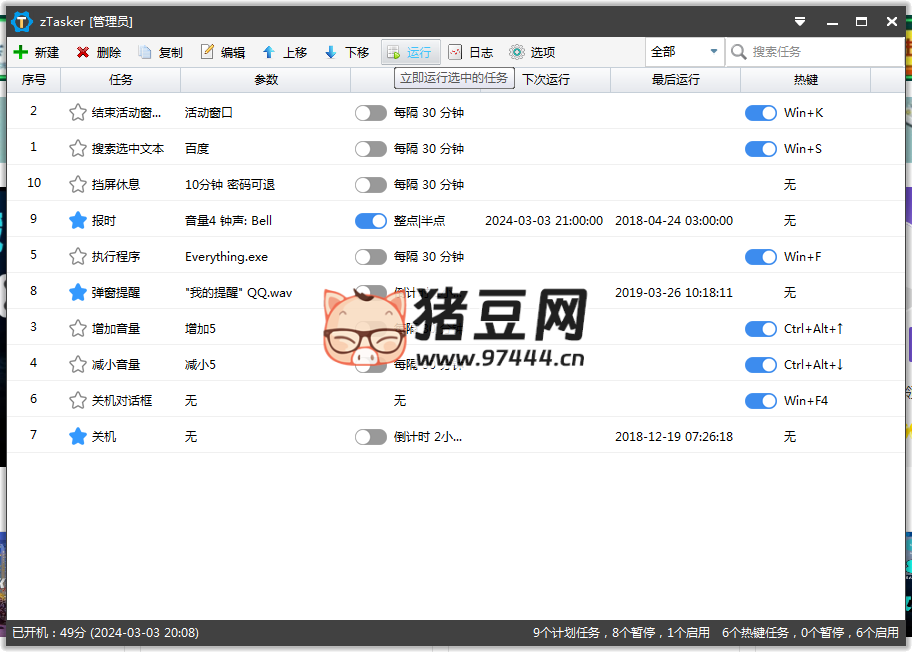Star the 执行程序 task as favorite

[x=77, y=257]
